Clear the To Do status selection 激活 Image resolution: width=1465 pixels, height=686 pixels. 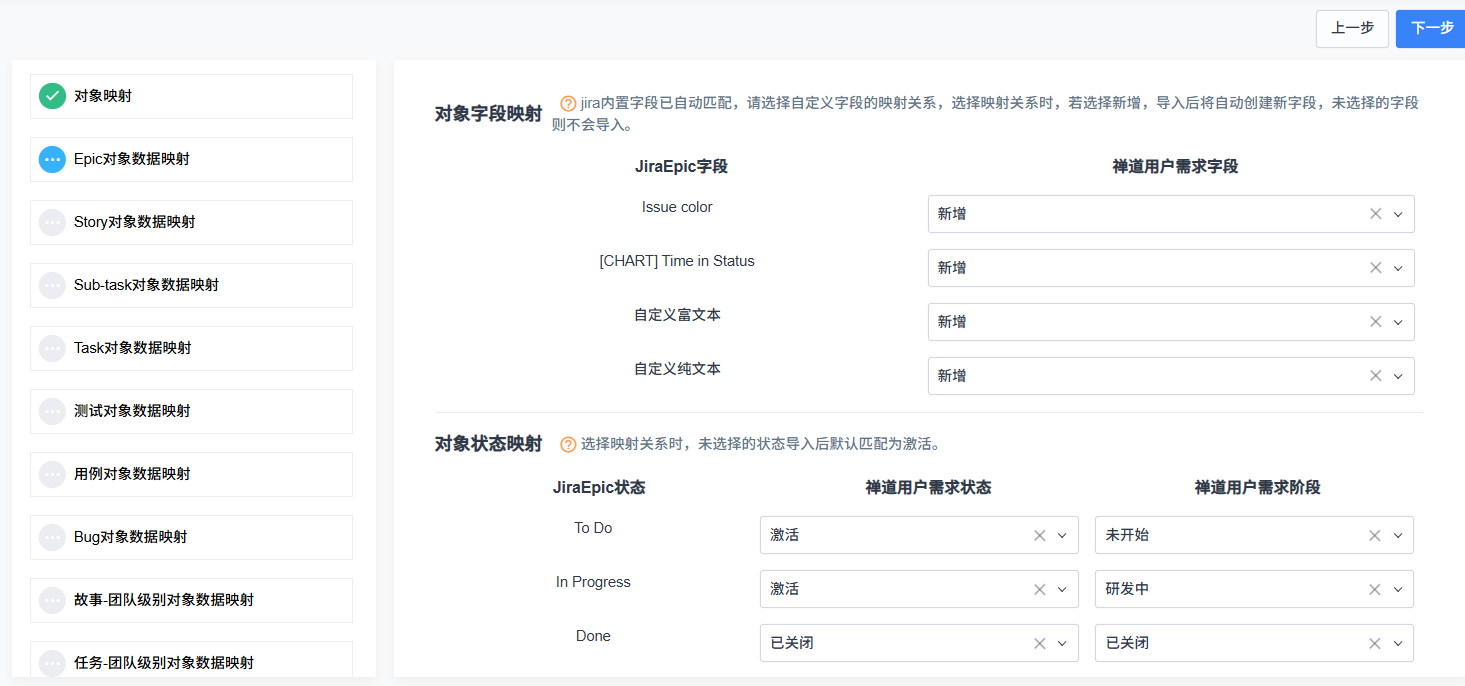pyautogui.click(x=1040, y=535)
